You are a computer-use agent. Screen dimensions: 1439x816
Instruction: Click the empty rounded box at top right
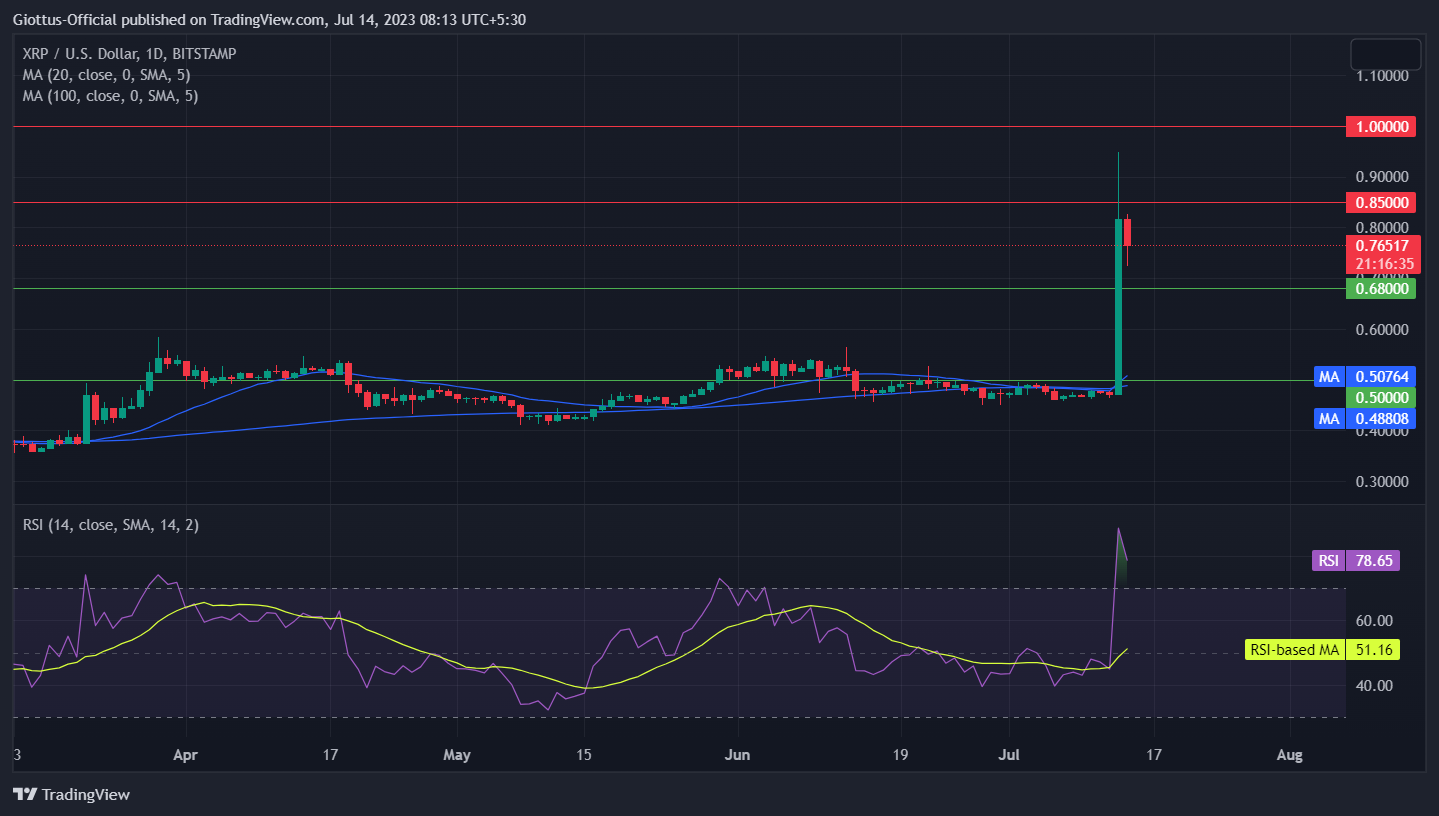(x=1385, y=54)
